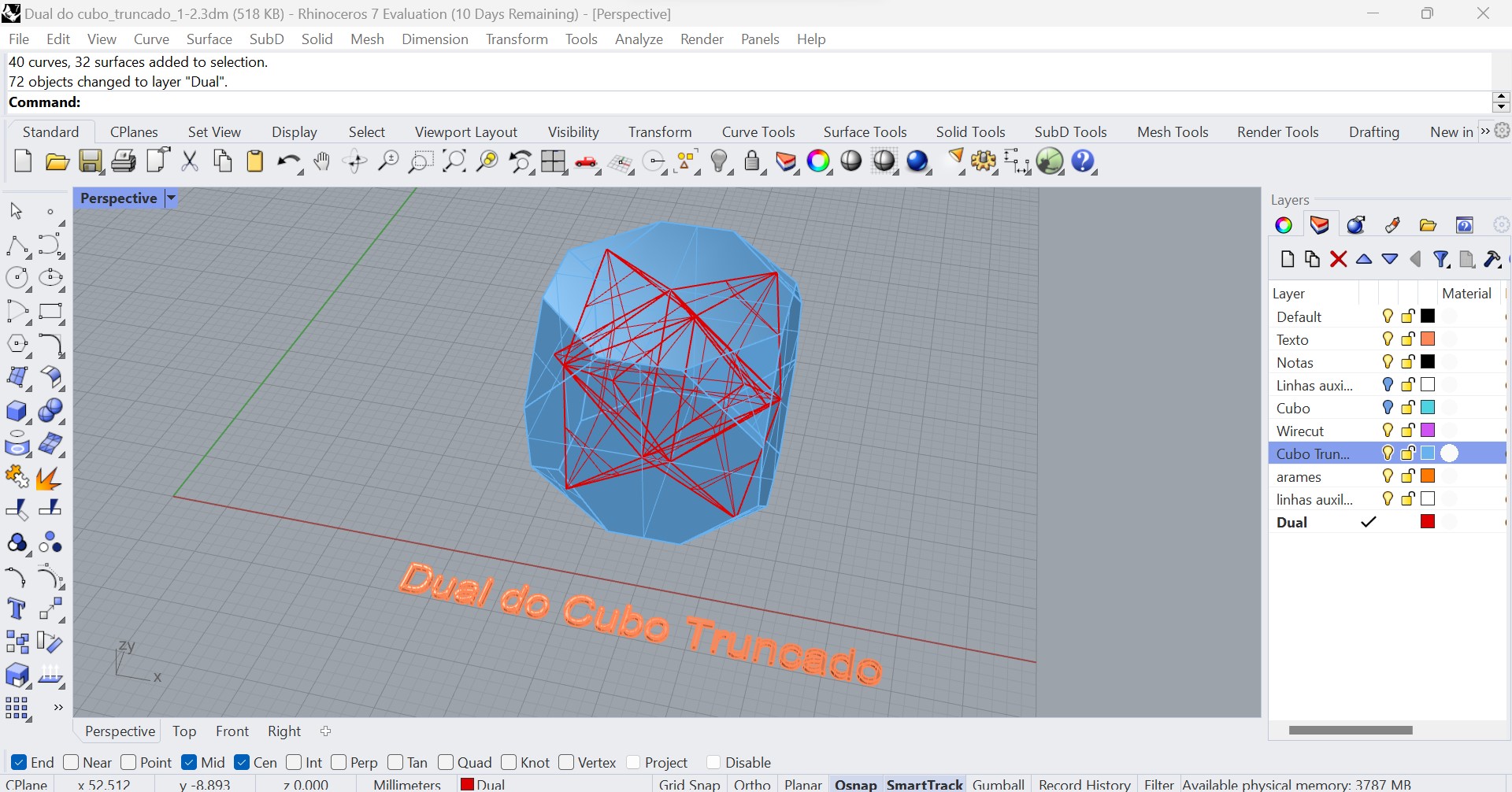The height and width of the screenshot is (792, 1512).
Task: Click the Lock objects padlock icon
Action: (x=753, y=161)
